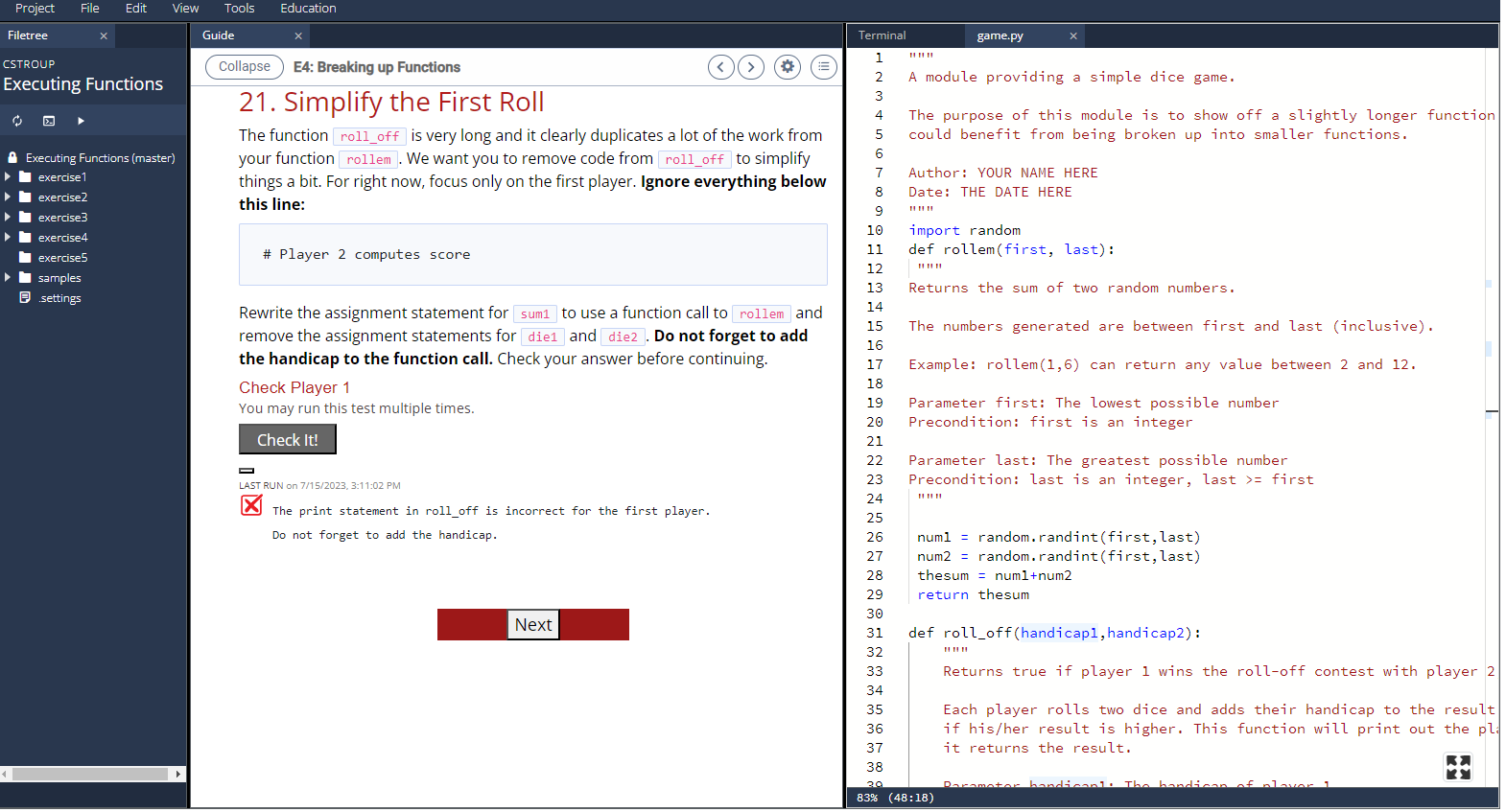Click the 83% status bar indicator

coord(867,798)
